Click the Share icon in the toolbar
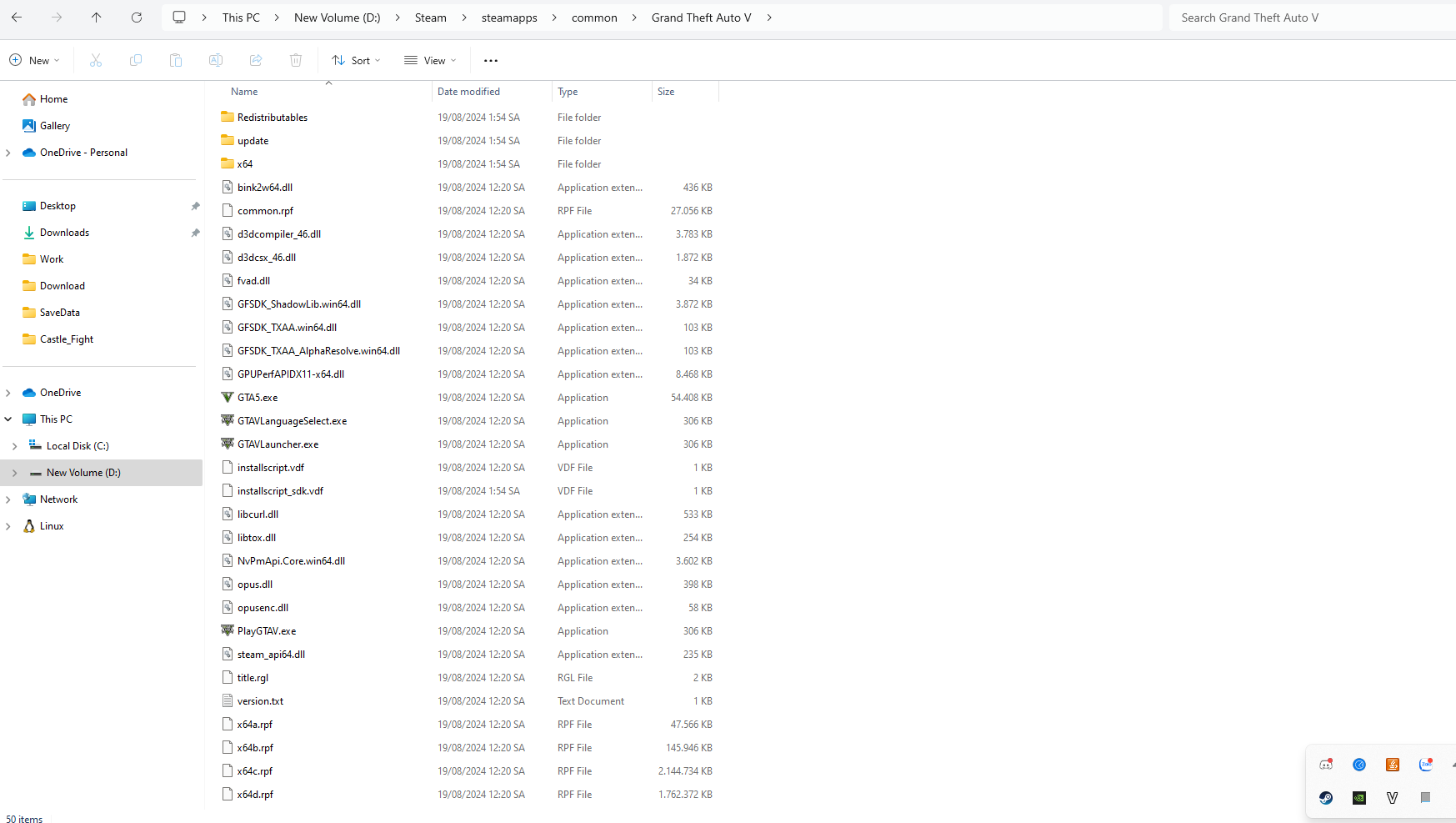1456x823 pixels. pos(255,59)
